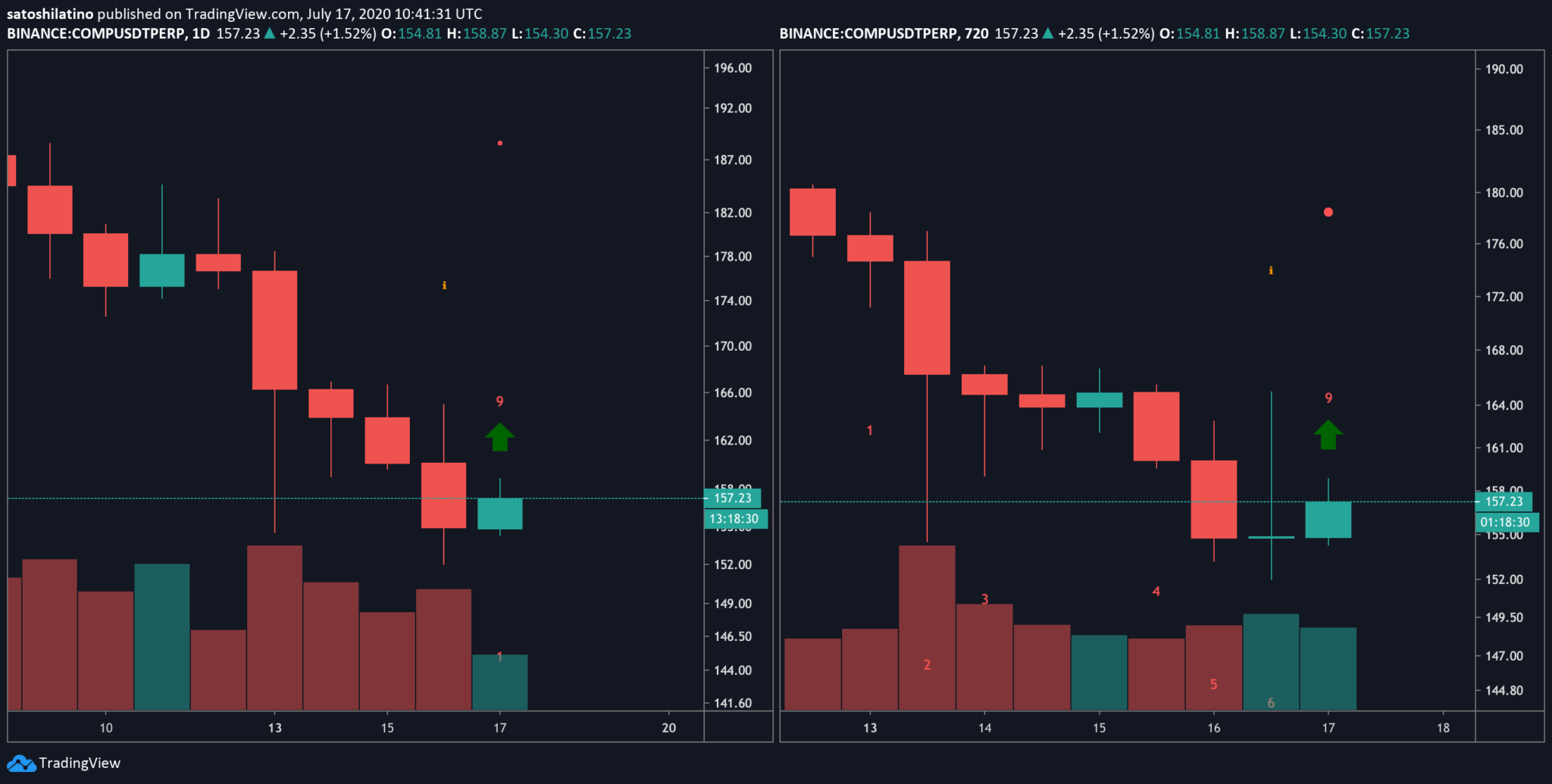Click date label 20 on 1D time axis
This screenshot has width=1552, height=784.
point(669,728)
